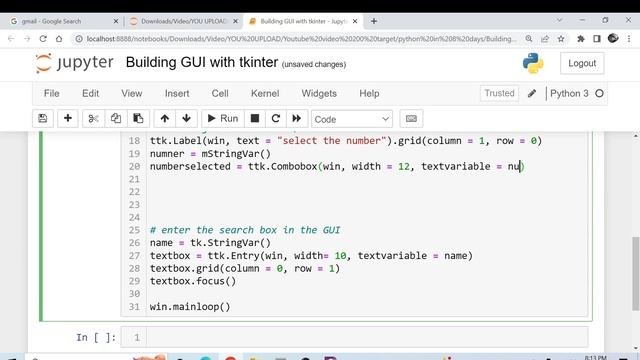Click the textbox.grid(column = 0, row = 1) line
This screenshot has height=360, width=640.
(244, 269)
